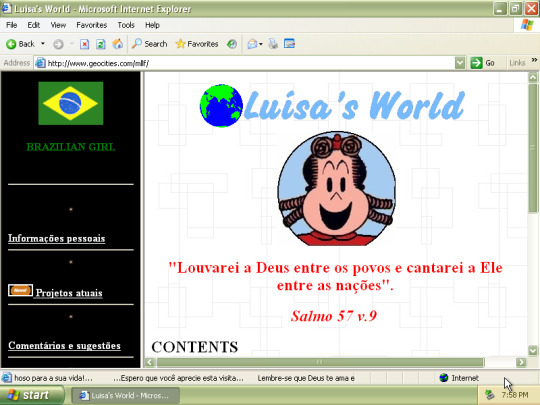
Task: Expand the address bar dropdown list
Action: click(x=460, y=63)
